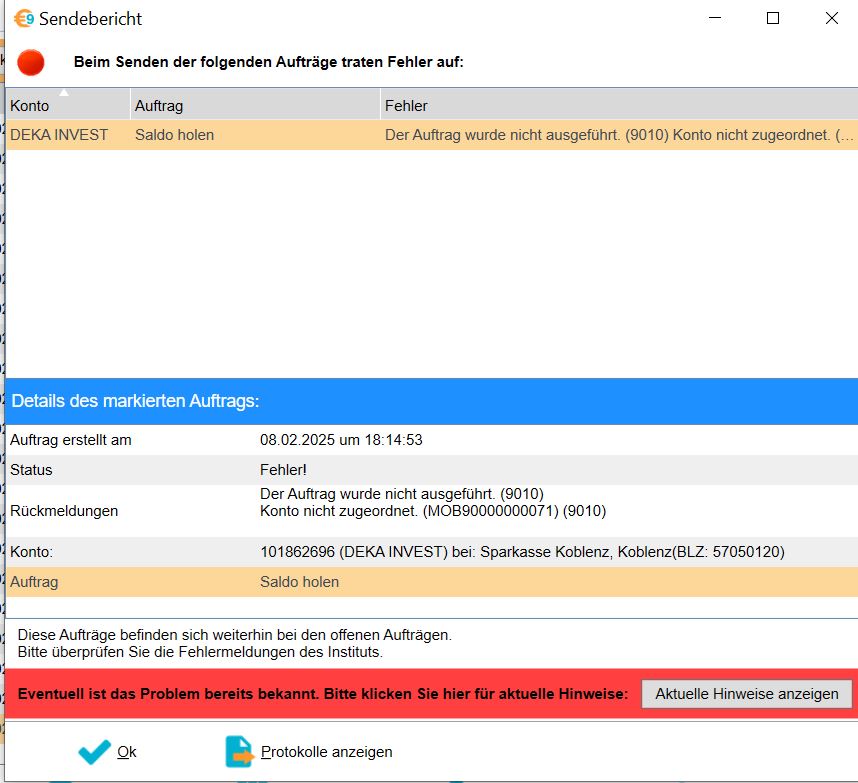Click the Sendebericht window title
This screenshot has height=783, width=858.
[x=90, y=19]
